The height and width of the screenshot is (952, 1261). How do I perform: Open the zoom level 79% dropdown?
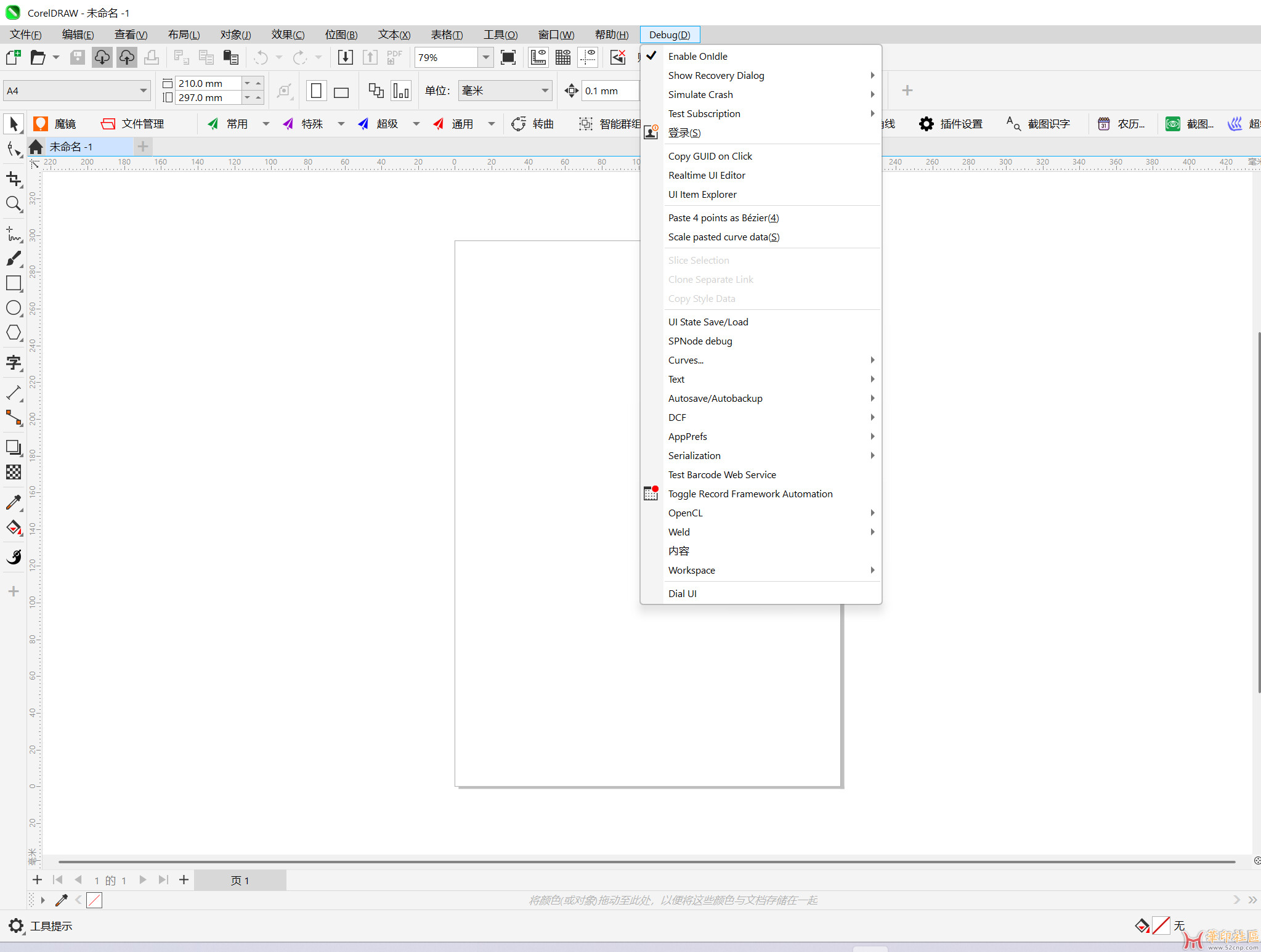click(x=486, y=58)
